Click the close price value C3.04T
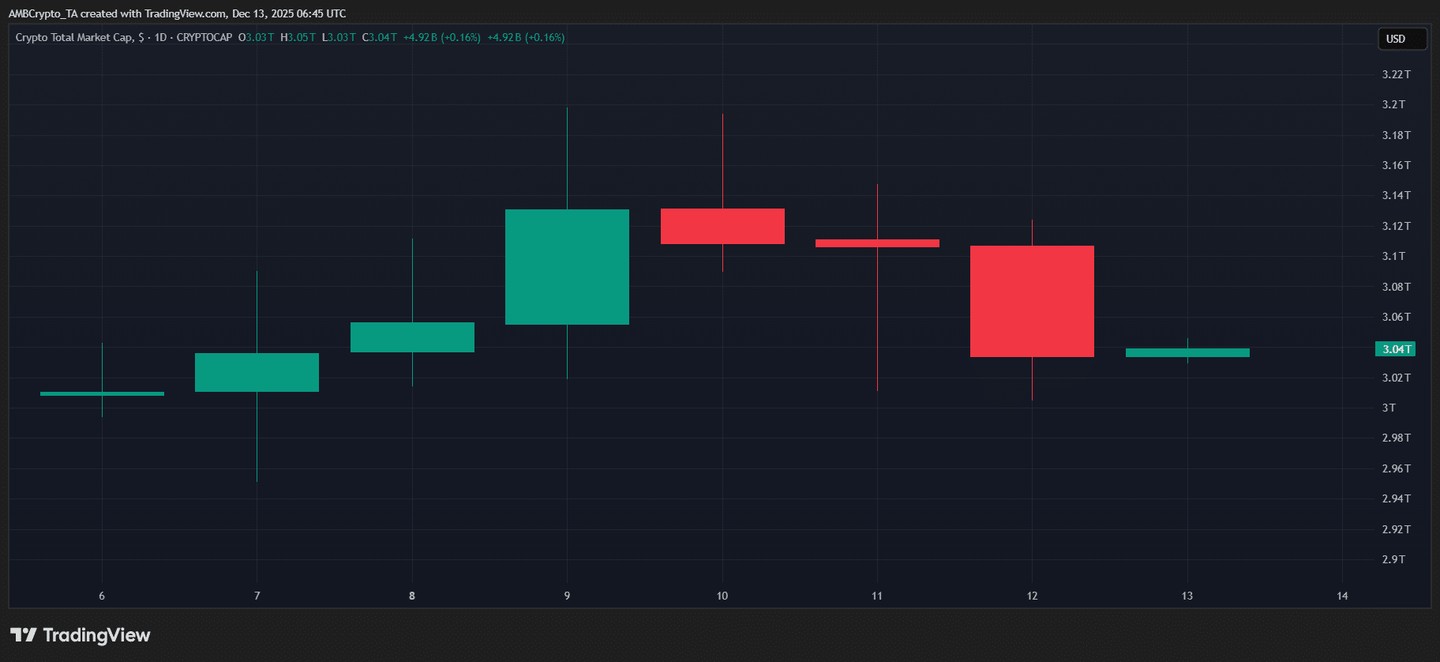Image resolution: width=1440 pixels, height=662 pixels. click(x=377, y=37)
